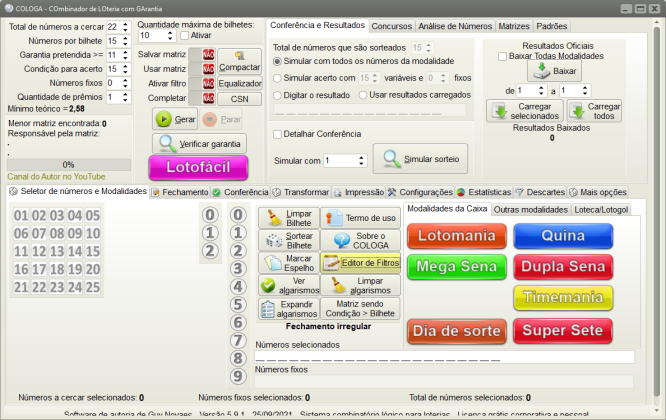This screenshot has height=420, width=666.
Task: Open Sobre o COLOGA help
Action: click(360, 240)
